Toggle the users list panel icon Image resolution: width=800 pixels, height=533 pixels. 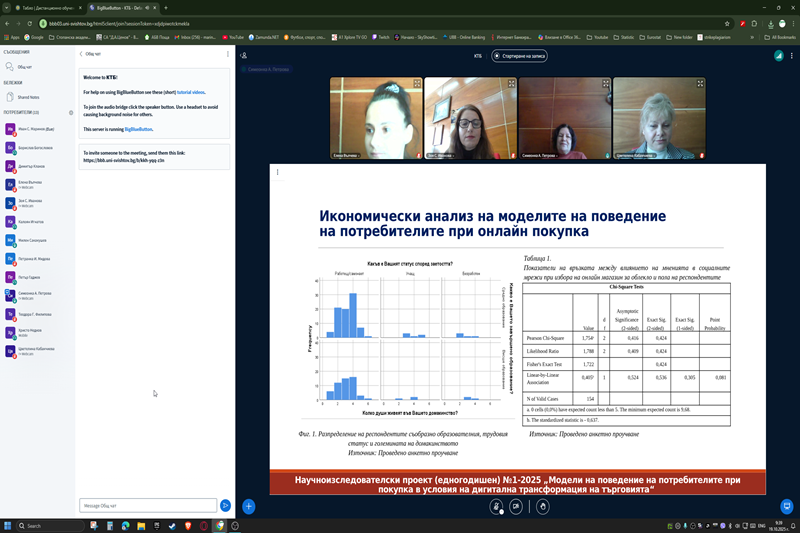click(245, 56)
